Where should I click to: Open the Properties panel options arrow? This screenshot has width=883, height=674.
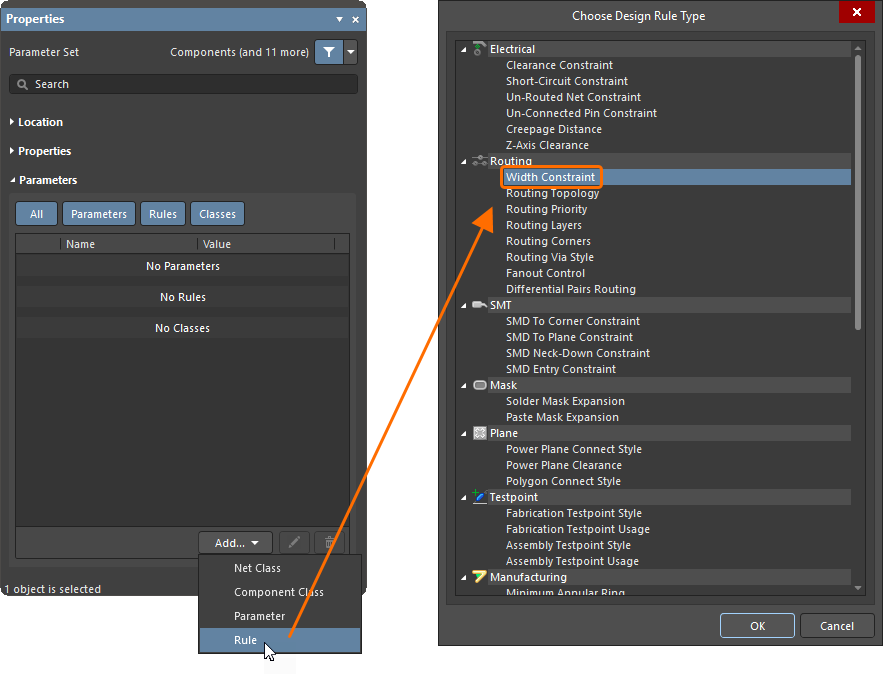coord(339,19)
